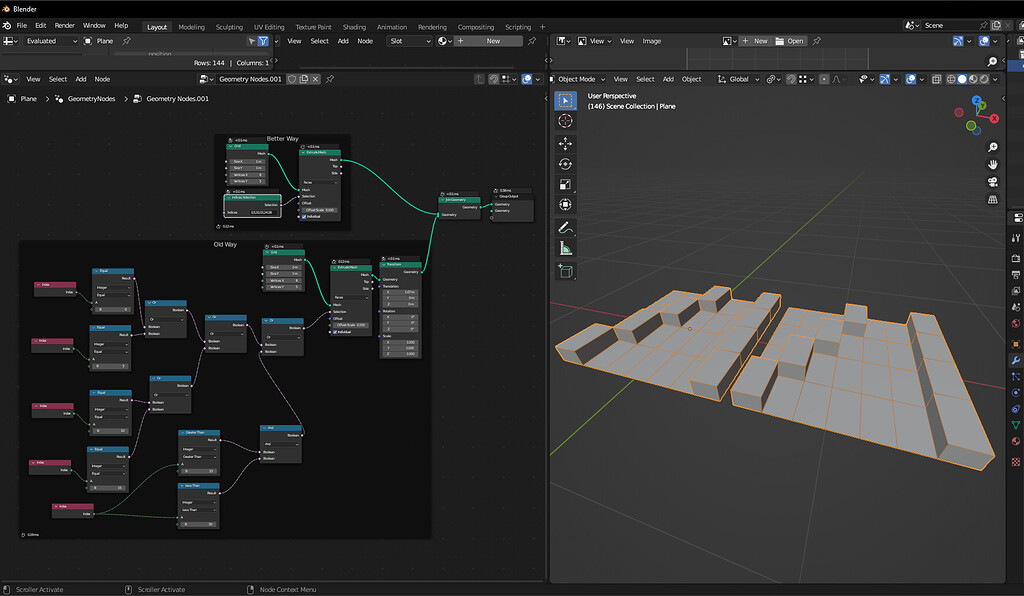Click the Offset Scale value slider on Extrude Mesh
Viewport: 1024px width, 596px height.
[x=320, y=210]
